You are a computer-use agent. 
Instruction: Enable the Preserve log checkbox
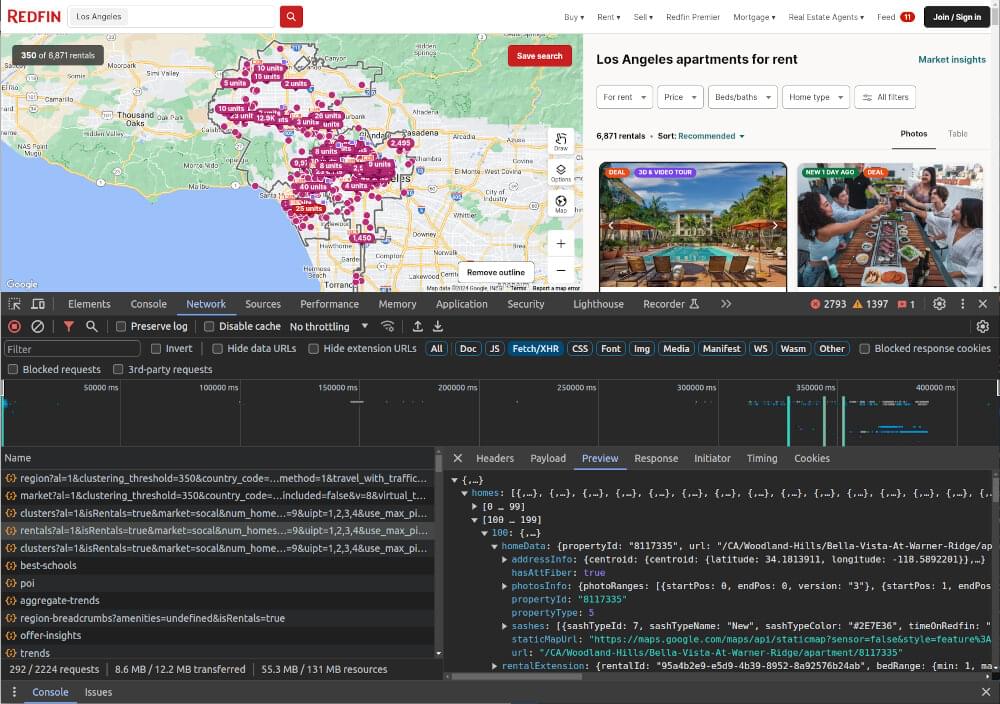click(x=121, y=326)
